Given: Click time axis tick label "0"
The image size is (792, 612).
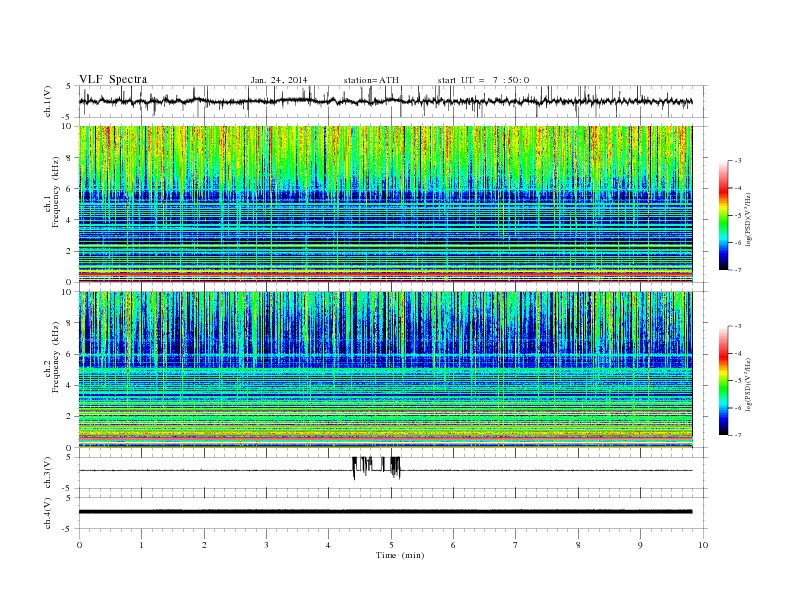Looking at the screenshot, I should pos(79,545).
